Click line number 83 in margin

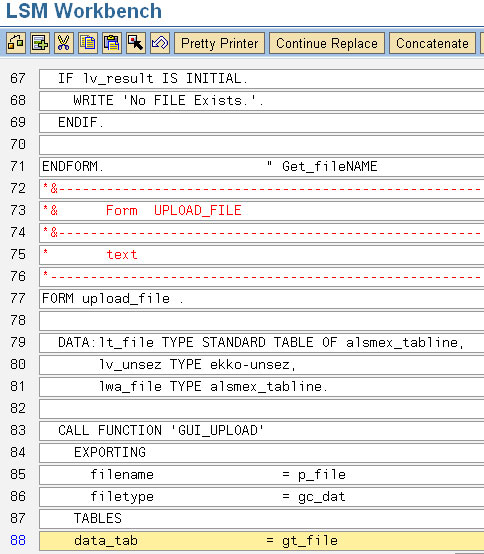point(18,430)
